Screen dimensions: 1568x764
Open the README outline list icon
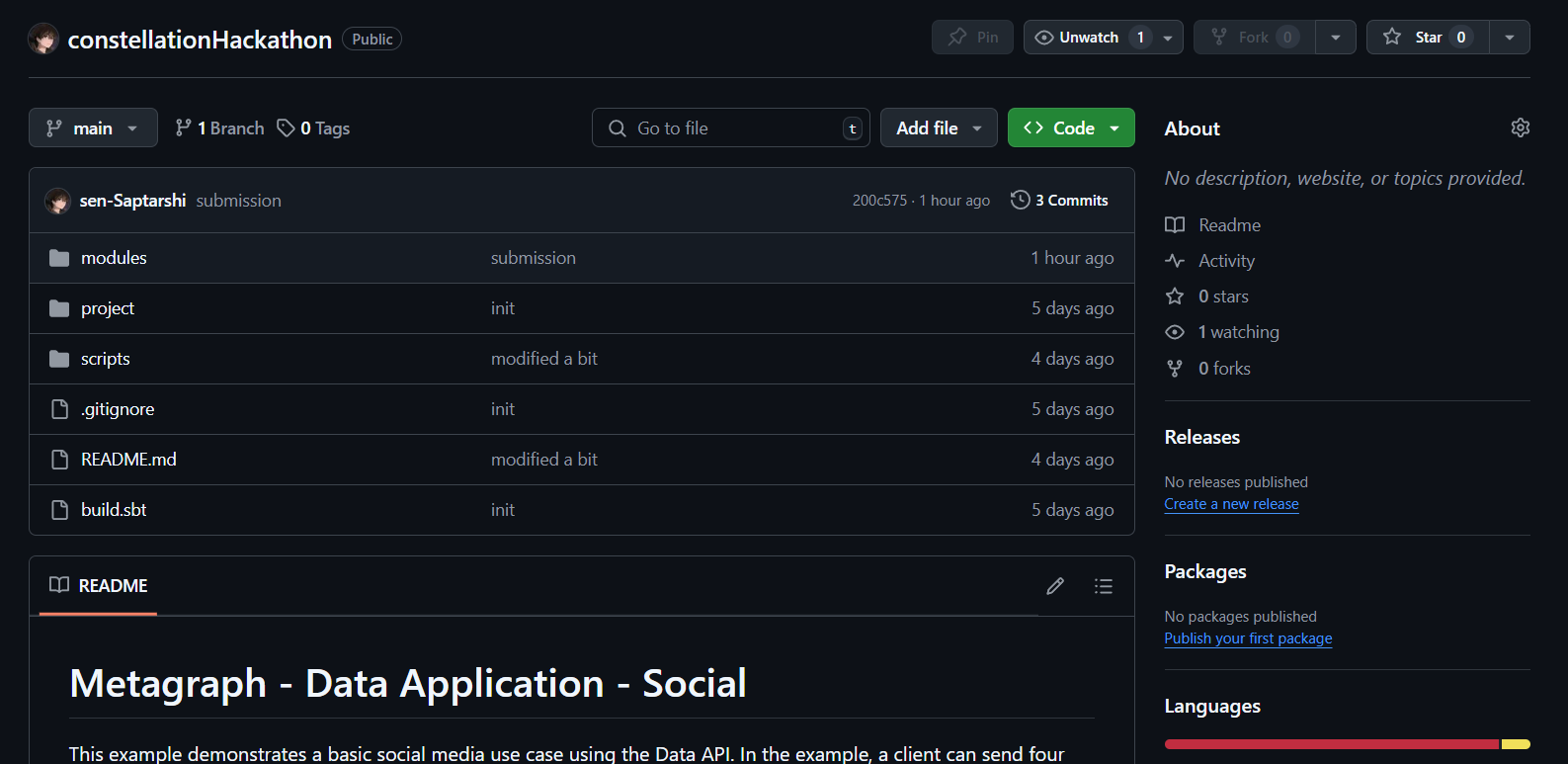tap(1104, 586)
